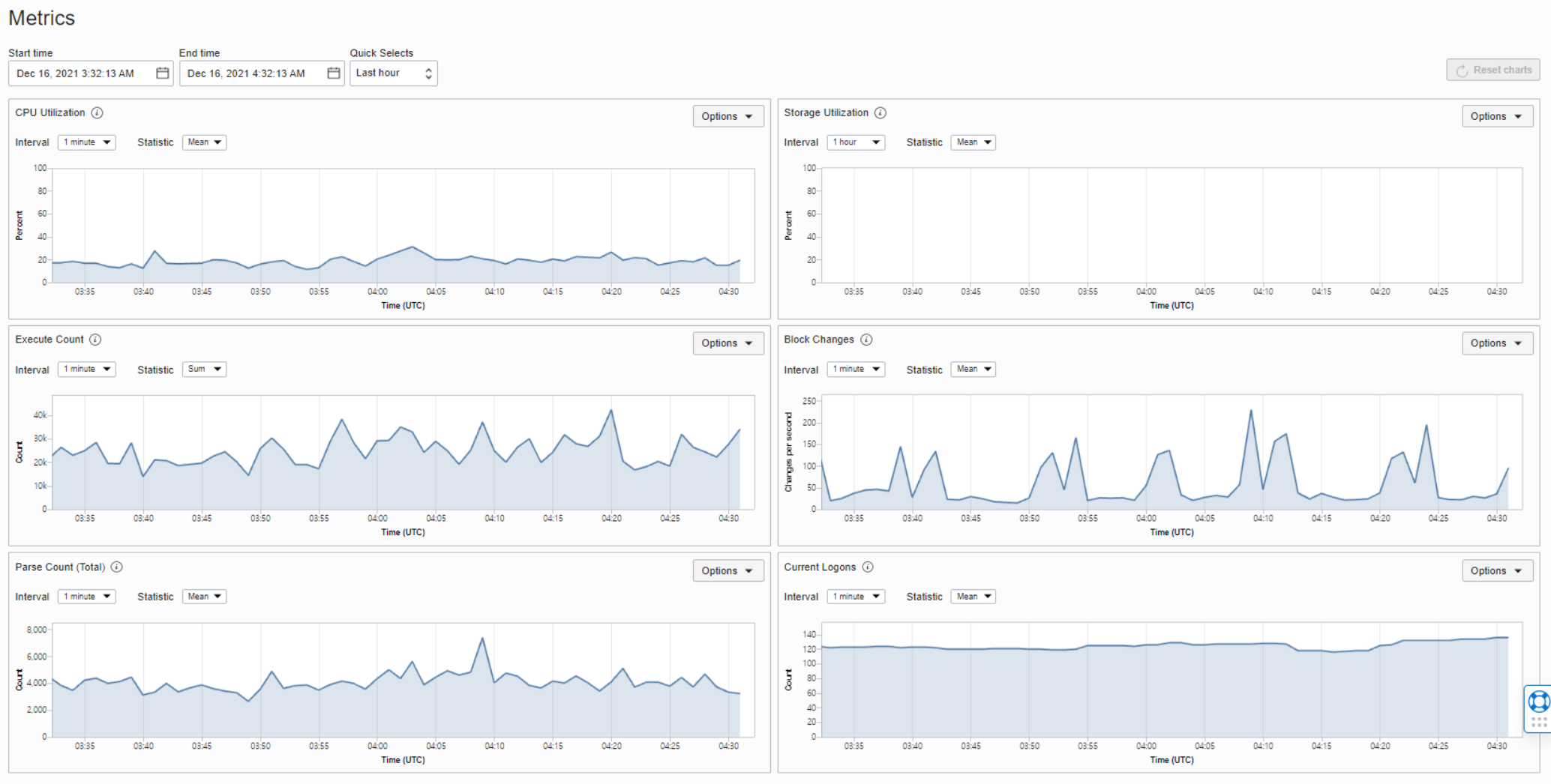Screen dimensions: 1551x784
Task: Change the CPU Utilization Statistic dropdown
Action: point(204,142)
